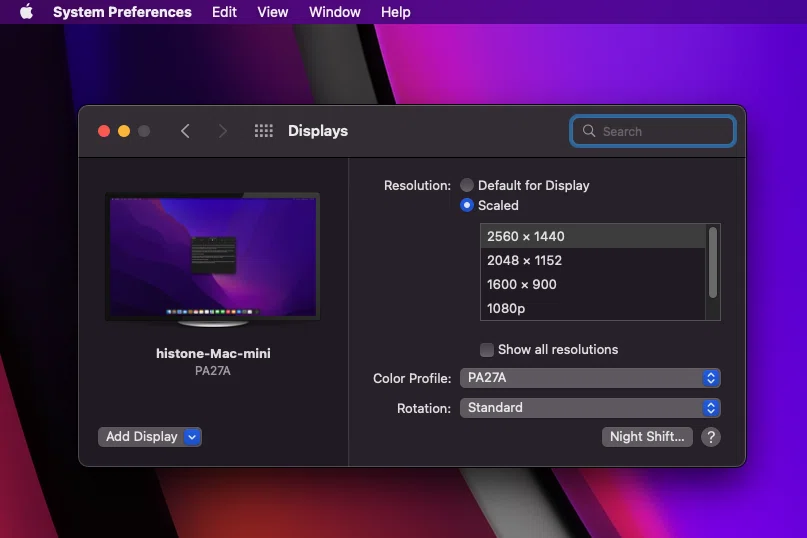Open the Rotation dropdown
The height and width of the screenshot is (538, 807).
[x=590, y=408]
